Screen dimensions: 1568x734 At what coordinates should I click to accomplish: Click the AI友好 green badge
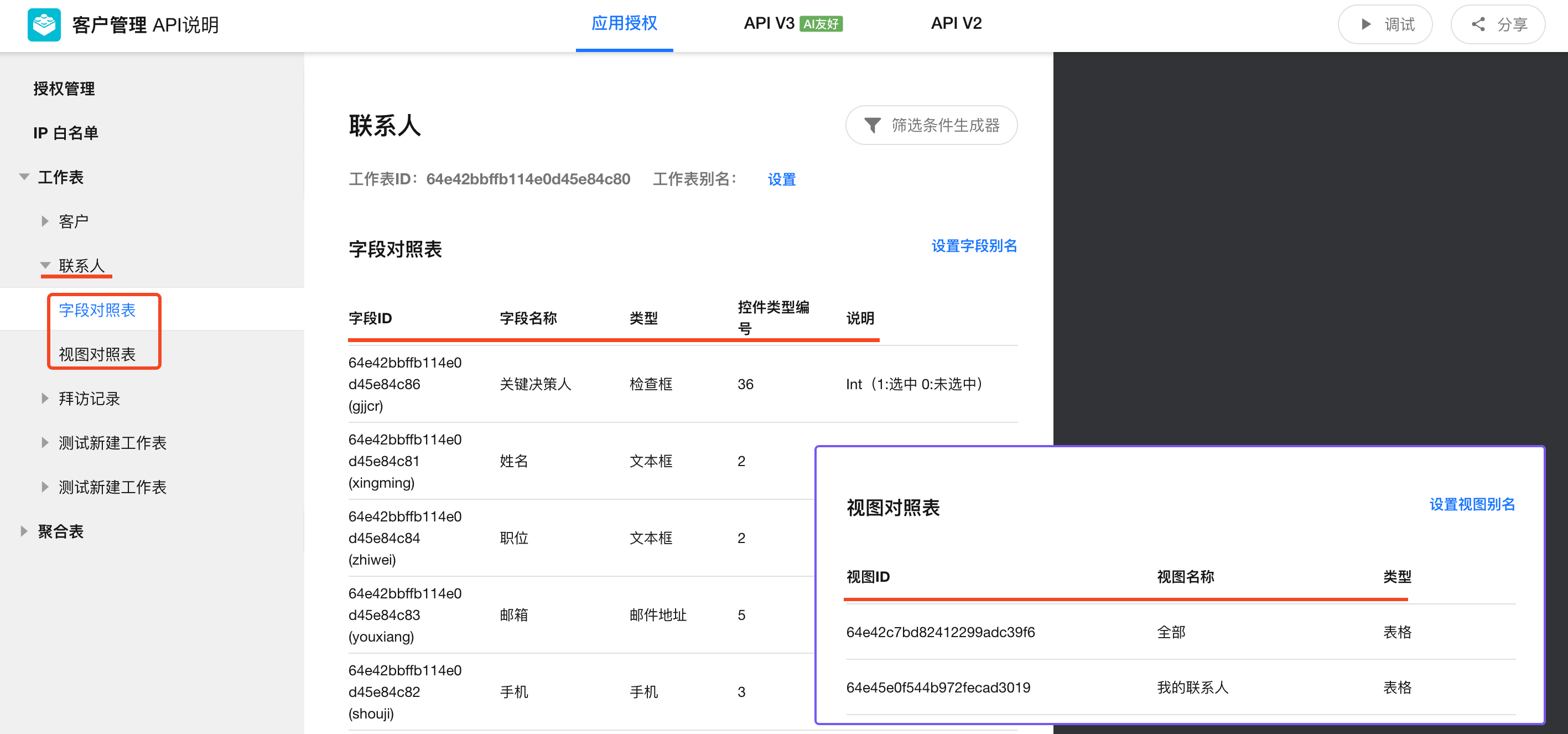[x=821, y=24]
